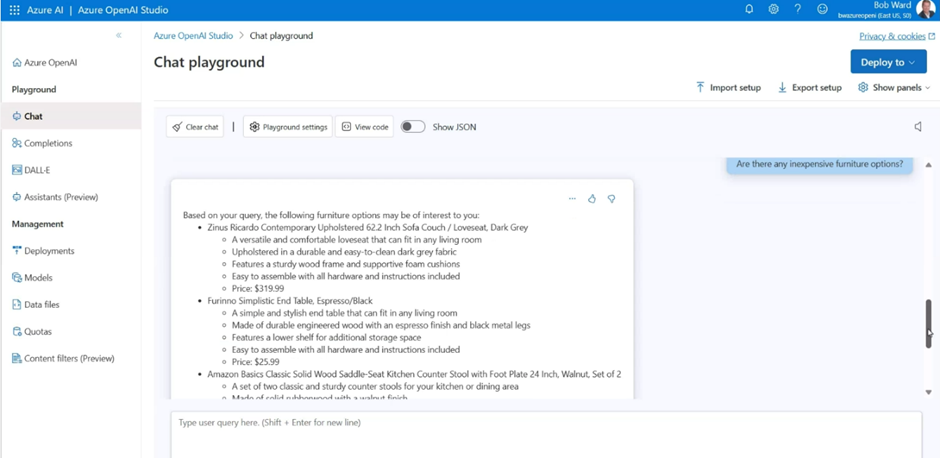Click the Deployments icon in sidebar
Image resolution: width=940 pixels, height=458 pixels.
17,251
